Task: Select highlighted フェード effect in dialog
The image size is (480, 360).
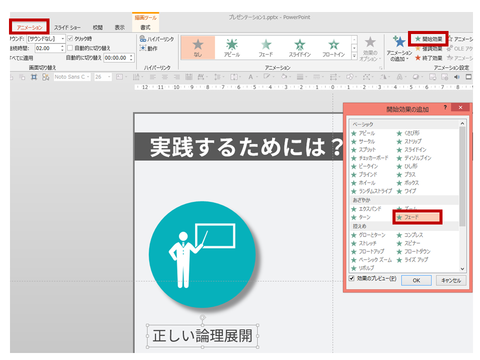Action: click(x=417, y=217)
